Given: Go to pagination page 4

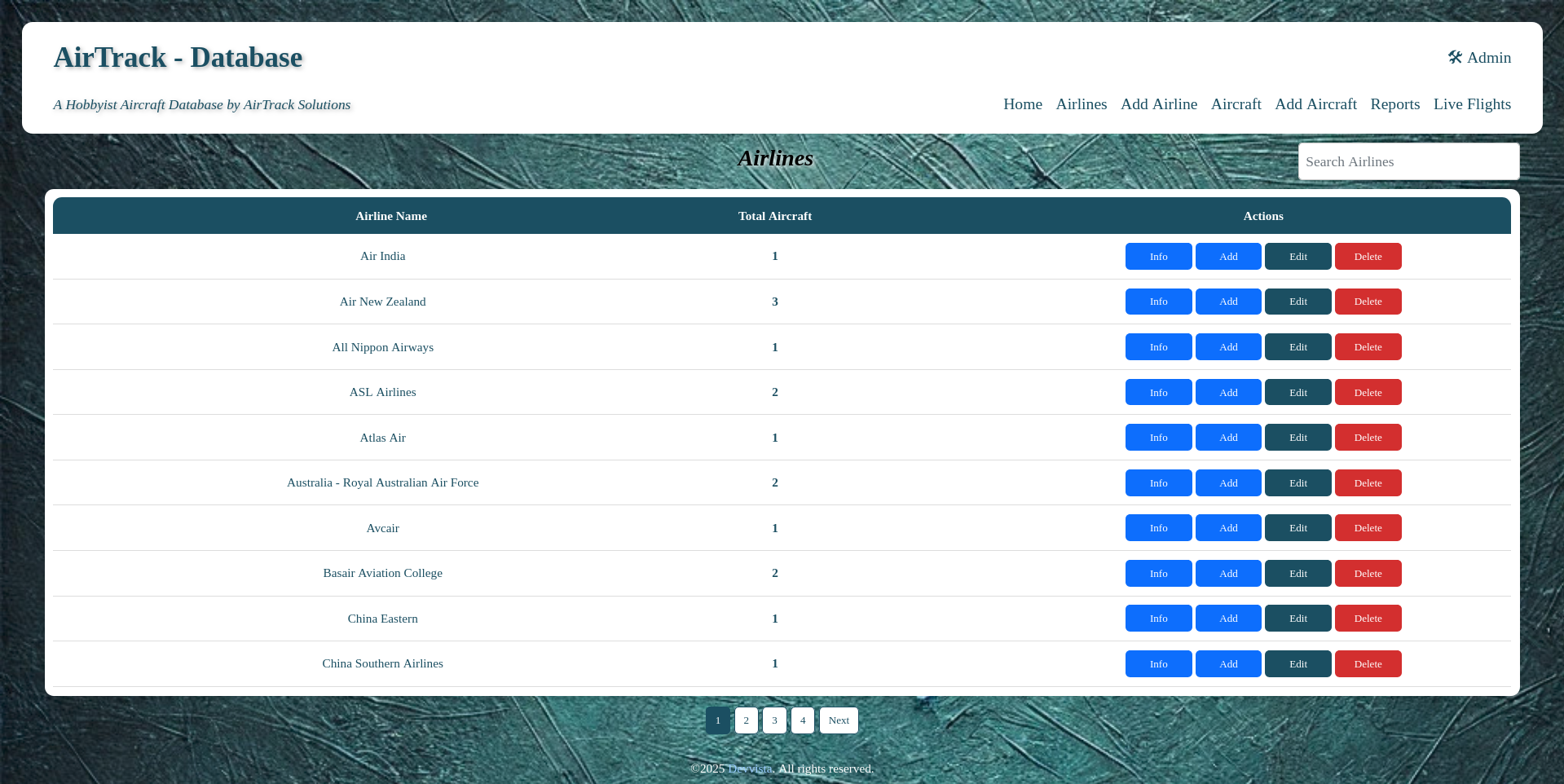Looking at the screenshot, I should 803,720.
